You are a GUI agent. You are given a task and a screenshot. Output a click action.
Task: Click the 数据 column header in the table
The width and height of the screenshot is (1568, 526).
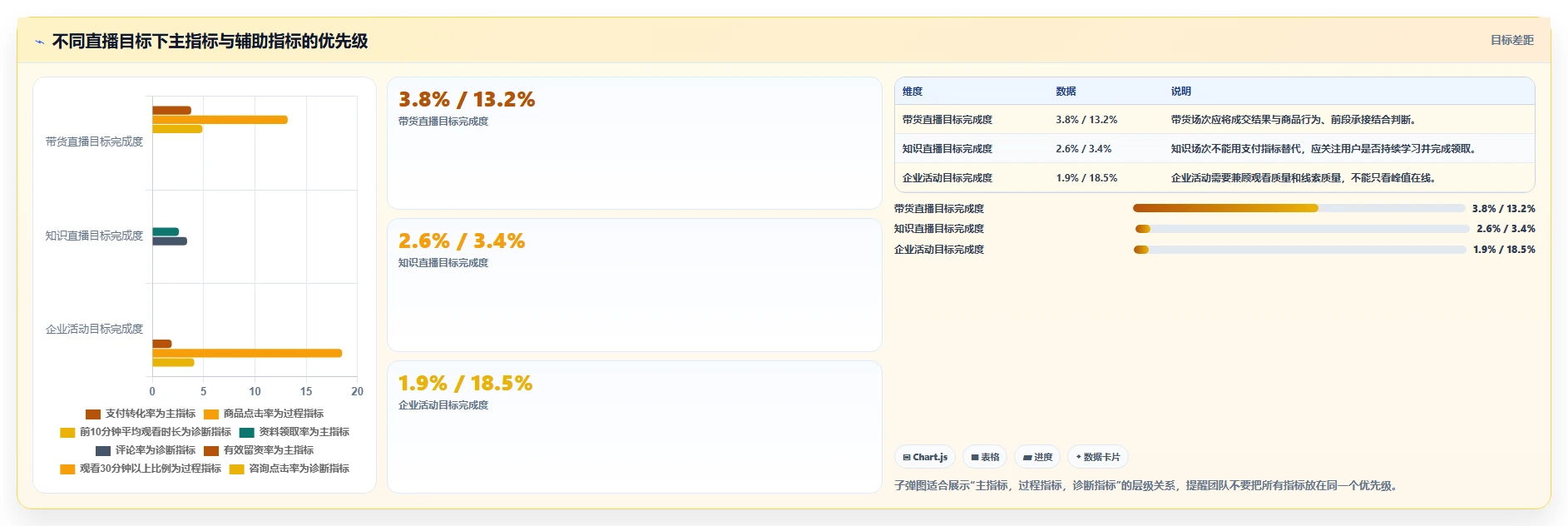coord(1066,92)
